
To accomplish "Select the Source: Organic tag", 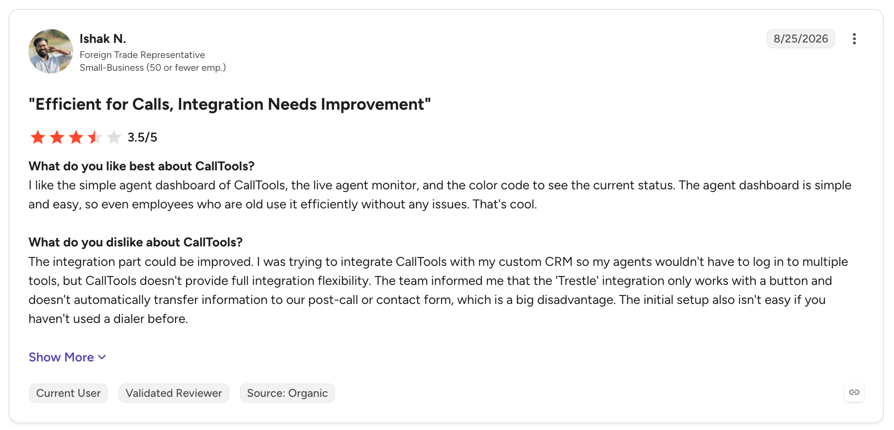I will click(287, 393).
